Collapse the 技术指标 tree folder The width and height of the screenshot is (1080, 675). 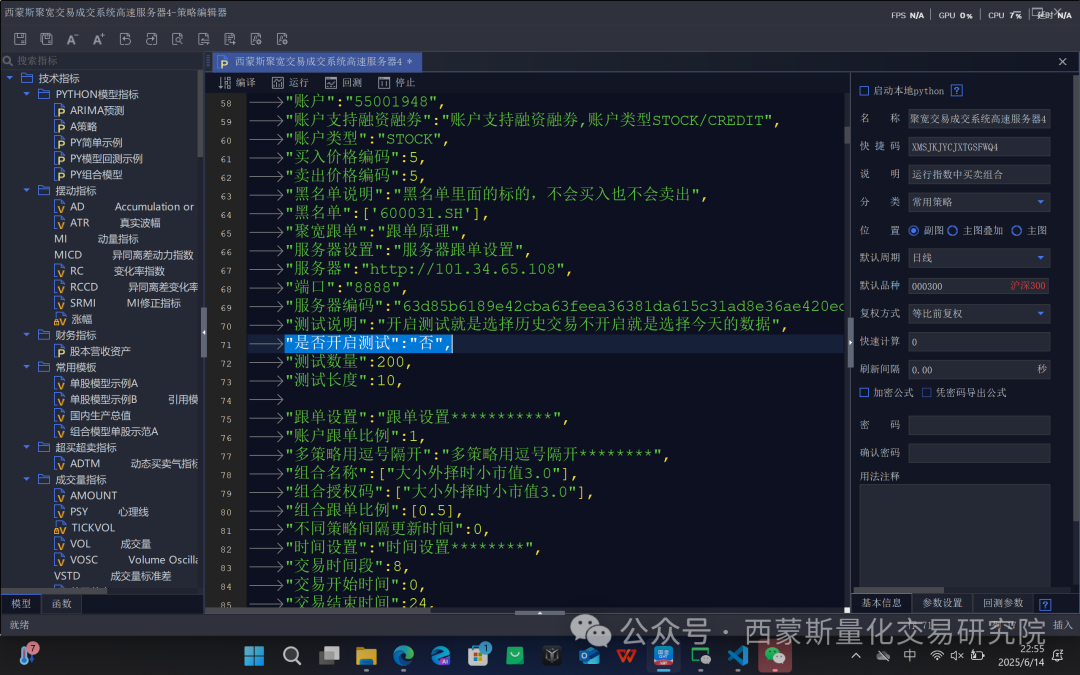coord(10,78)
